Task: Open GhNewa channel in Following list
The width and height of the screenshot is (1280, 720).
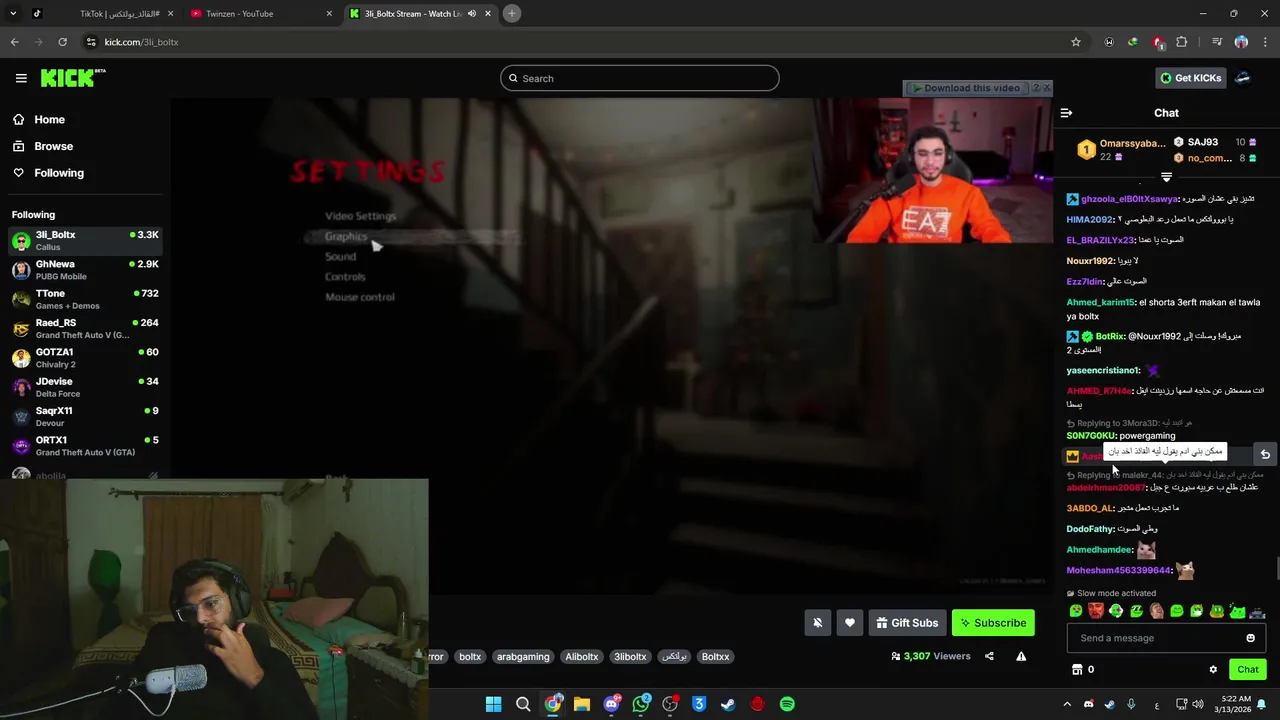Action: point(85,270)
